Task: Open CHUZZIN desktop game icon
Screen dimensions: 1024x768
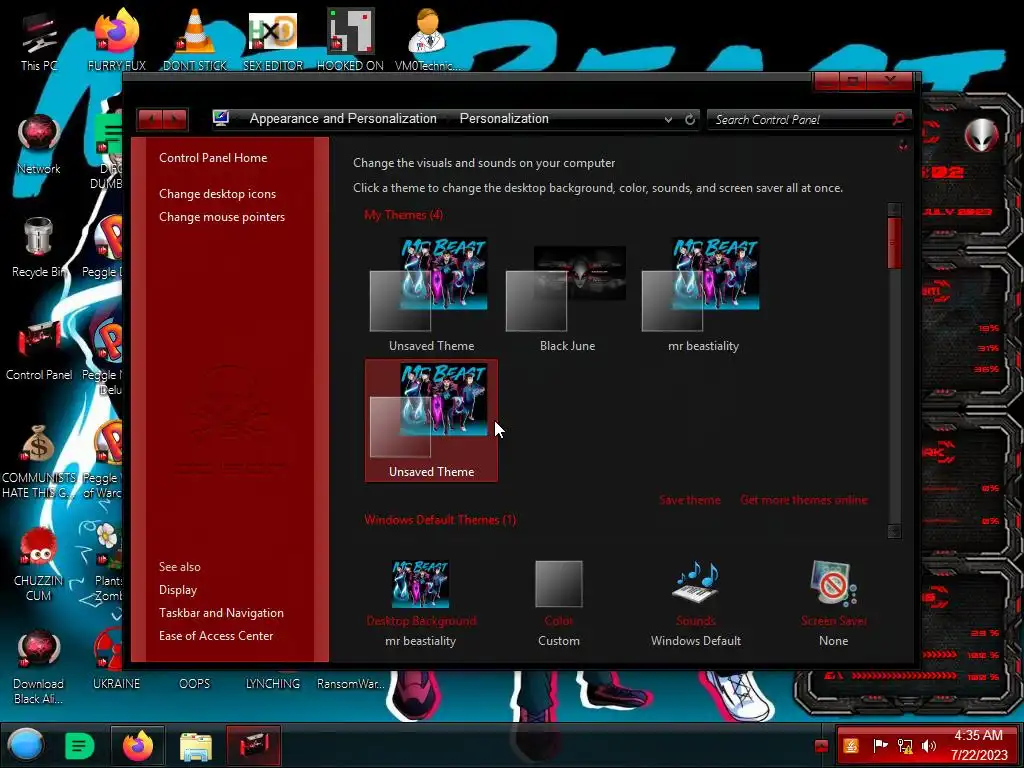Action: 39,565
